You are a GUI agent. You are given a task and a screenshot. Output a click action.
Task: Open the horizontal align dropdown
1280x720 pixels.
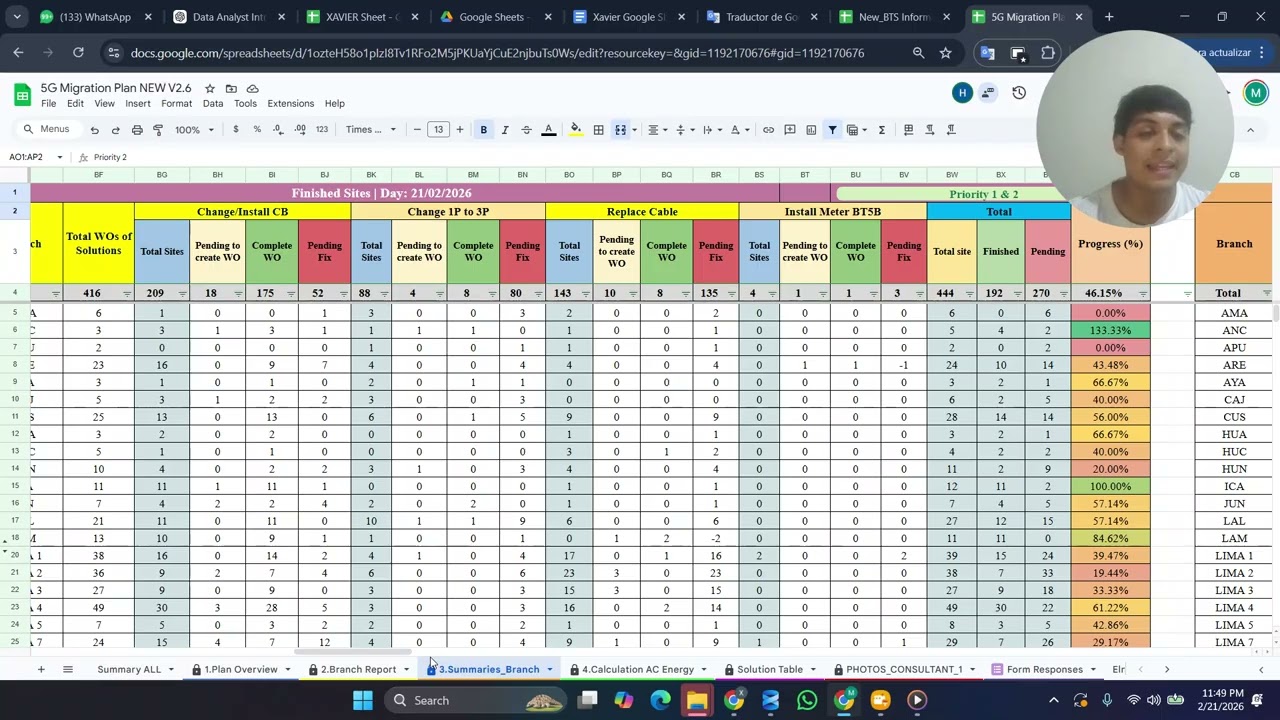pos(657,130)
